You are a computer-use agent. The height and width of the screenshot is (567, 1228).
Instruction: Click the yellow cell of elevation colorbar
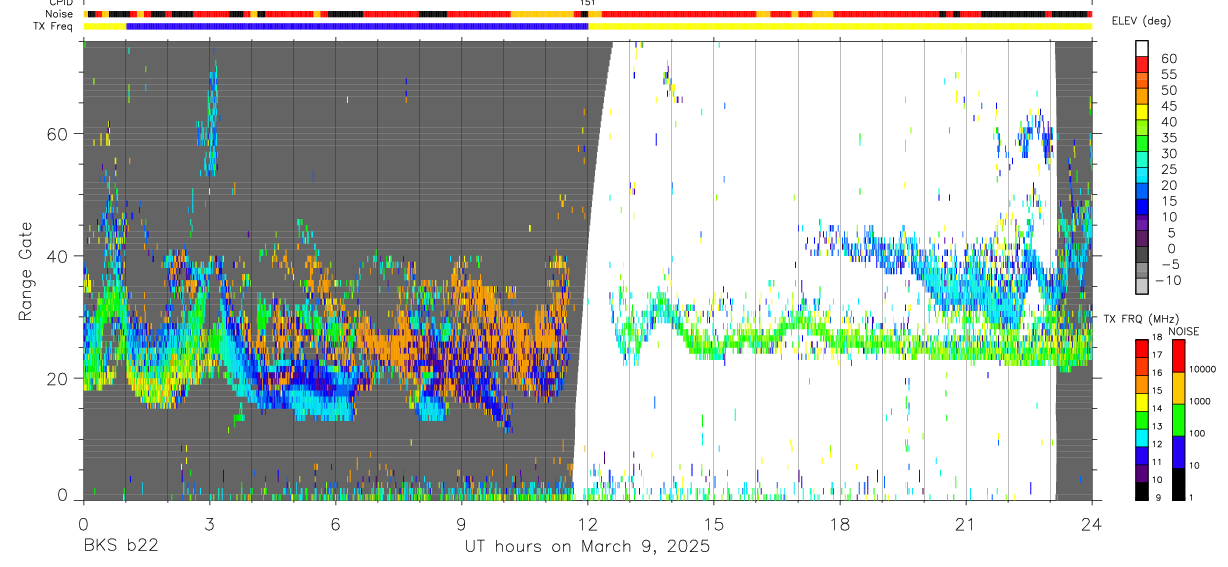coord(1142,113)
